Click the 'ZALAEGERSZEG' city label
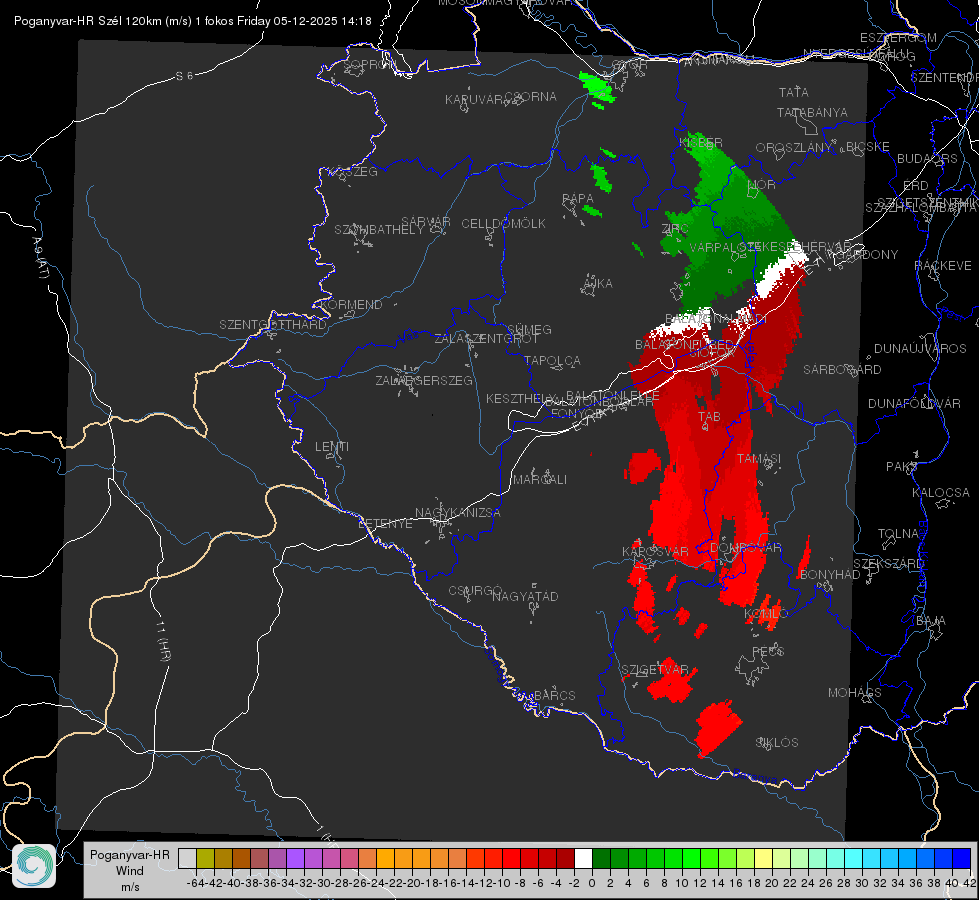 click(423, 380)
